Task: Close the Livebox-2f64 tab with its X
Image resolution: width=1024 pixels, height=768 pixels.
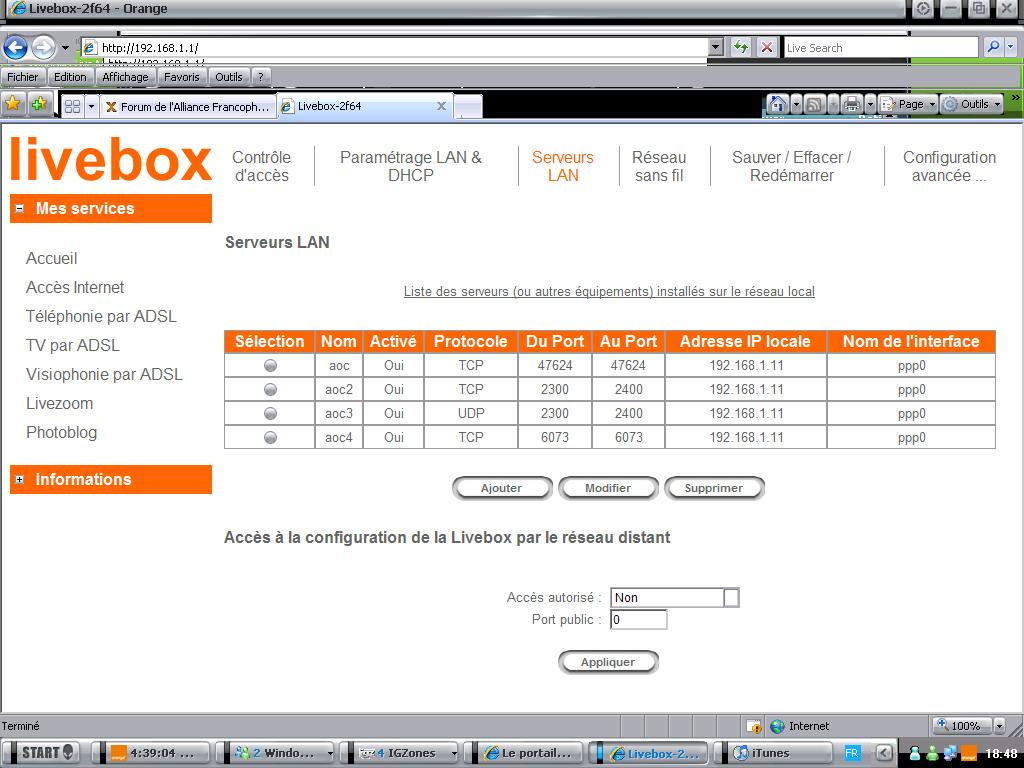Action: [x=441, y=106]
